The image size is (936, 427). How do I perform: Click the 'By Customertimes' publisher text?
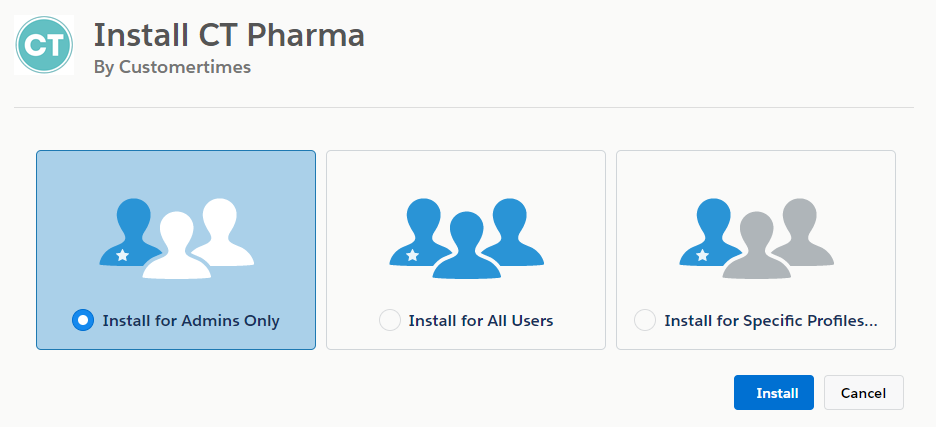point(171,68)
